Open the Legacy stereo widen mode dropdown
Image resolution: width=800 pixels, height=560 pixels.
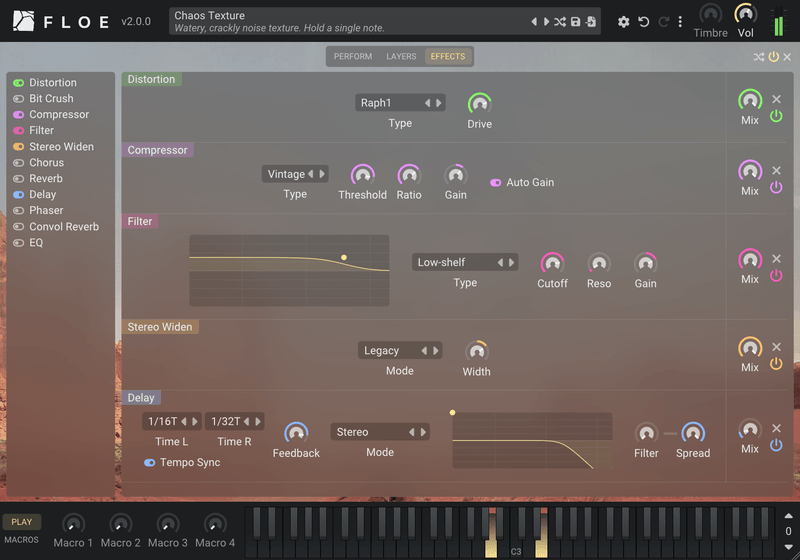click(x=400, y=351)
